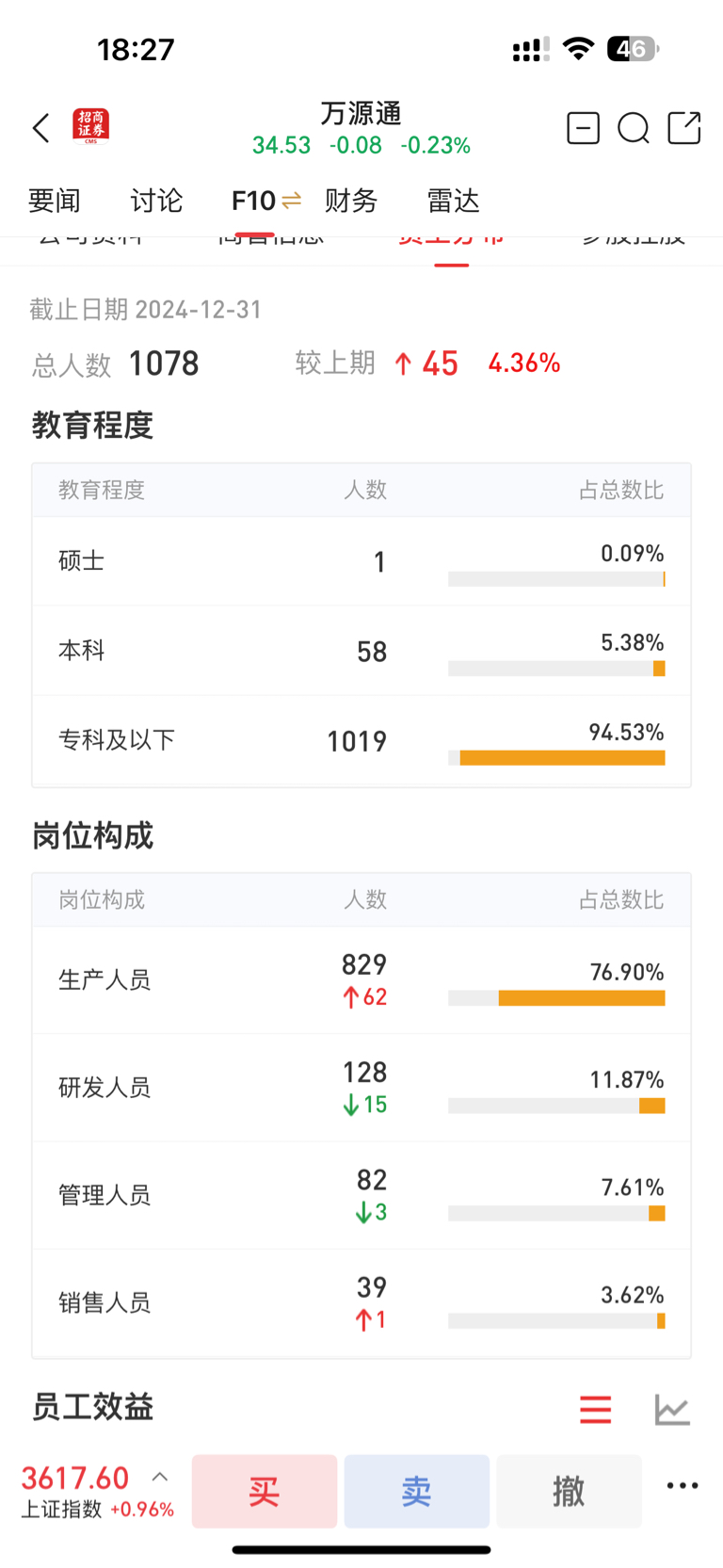Image resolution: width=723 pixels, height=1568 pixels.
Task: Switch employee benefit to list view icon
Action: 595,1409
